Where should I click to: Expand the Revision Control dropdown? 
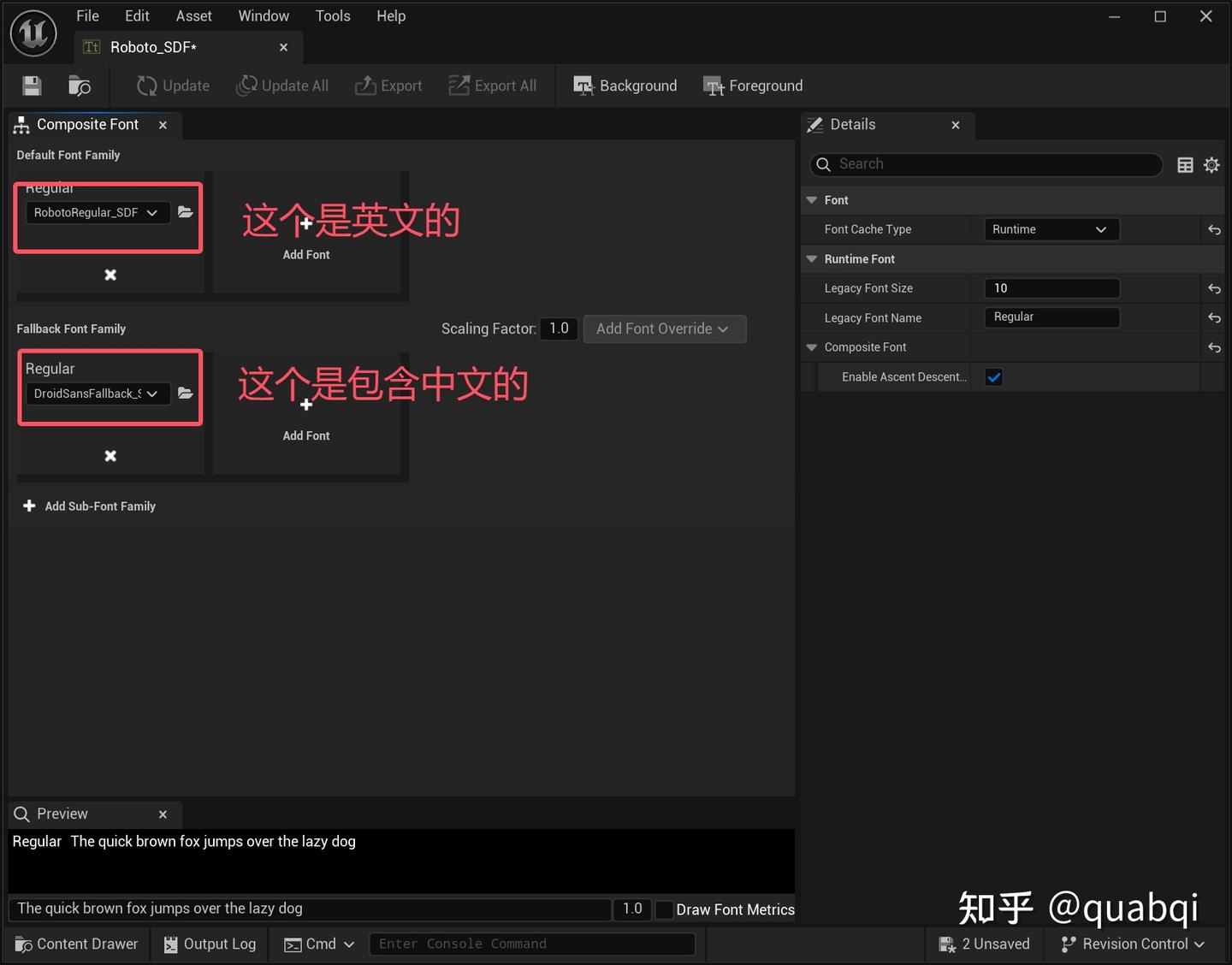coord(1131,944)
